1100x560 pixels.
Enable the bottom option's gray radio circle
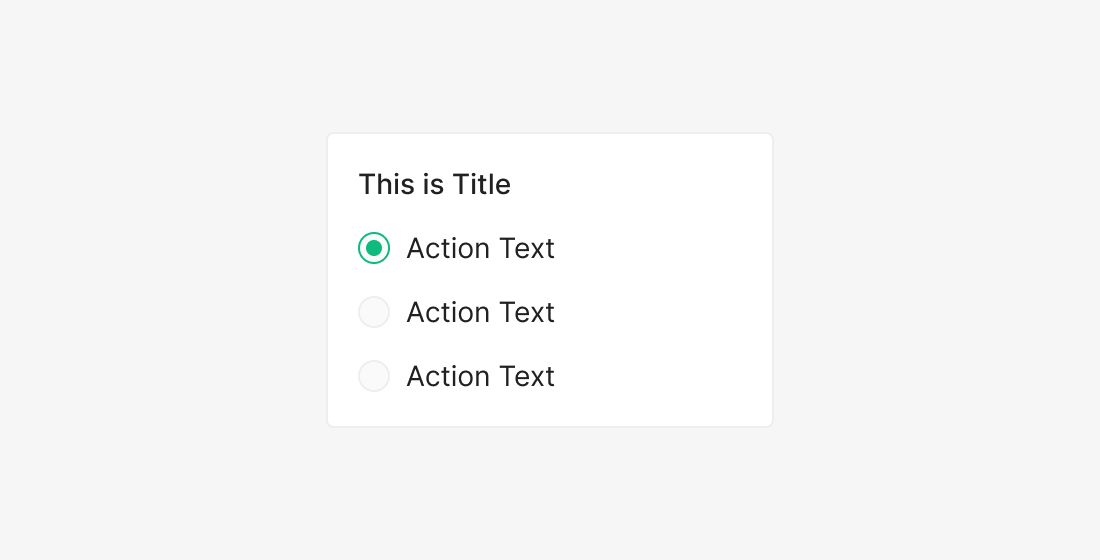374,376
